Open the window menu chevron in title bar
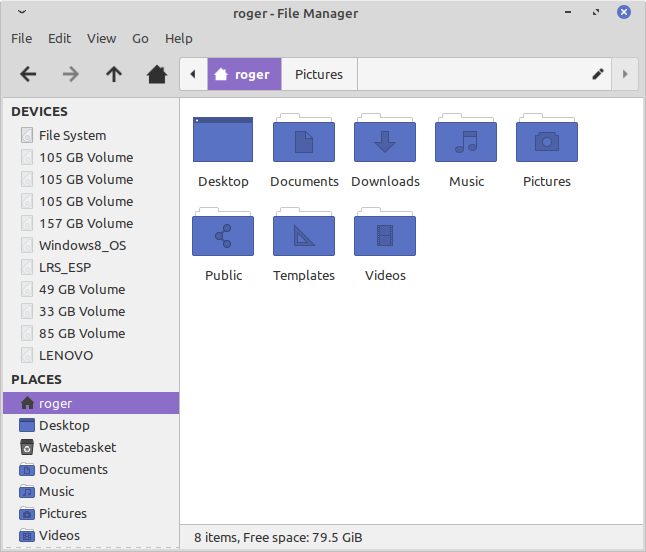The width and height of the screenshot is (646, 552). (x=22, y=13)
